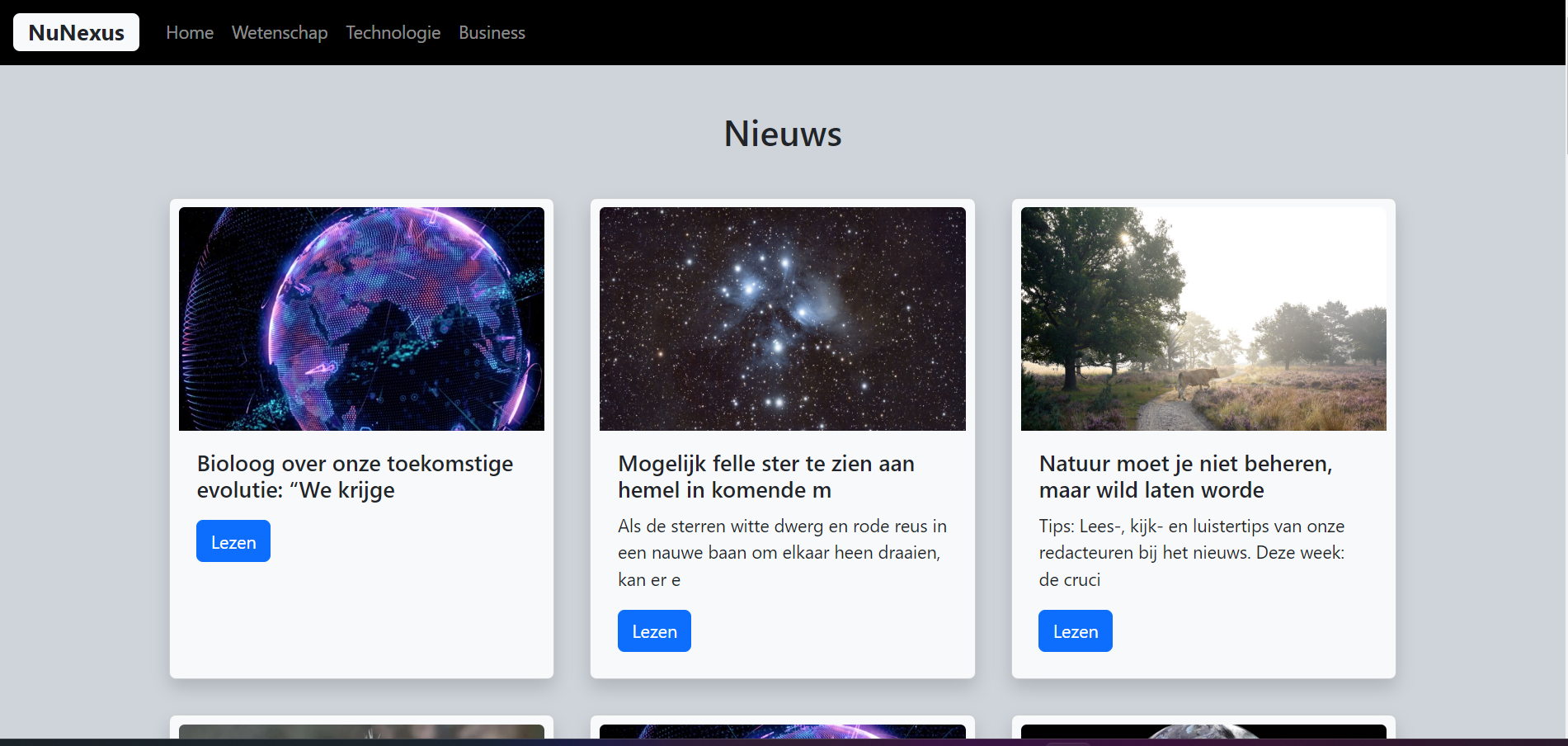Open the Technologie nav link
The height and width of the screenshot is (746, 1568).
click(x=393, y=32)
